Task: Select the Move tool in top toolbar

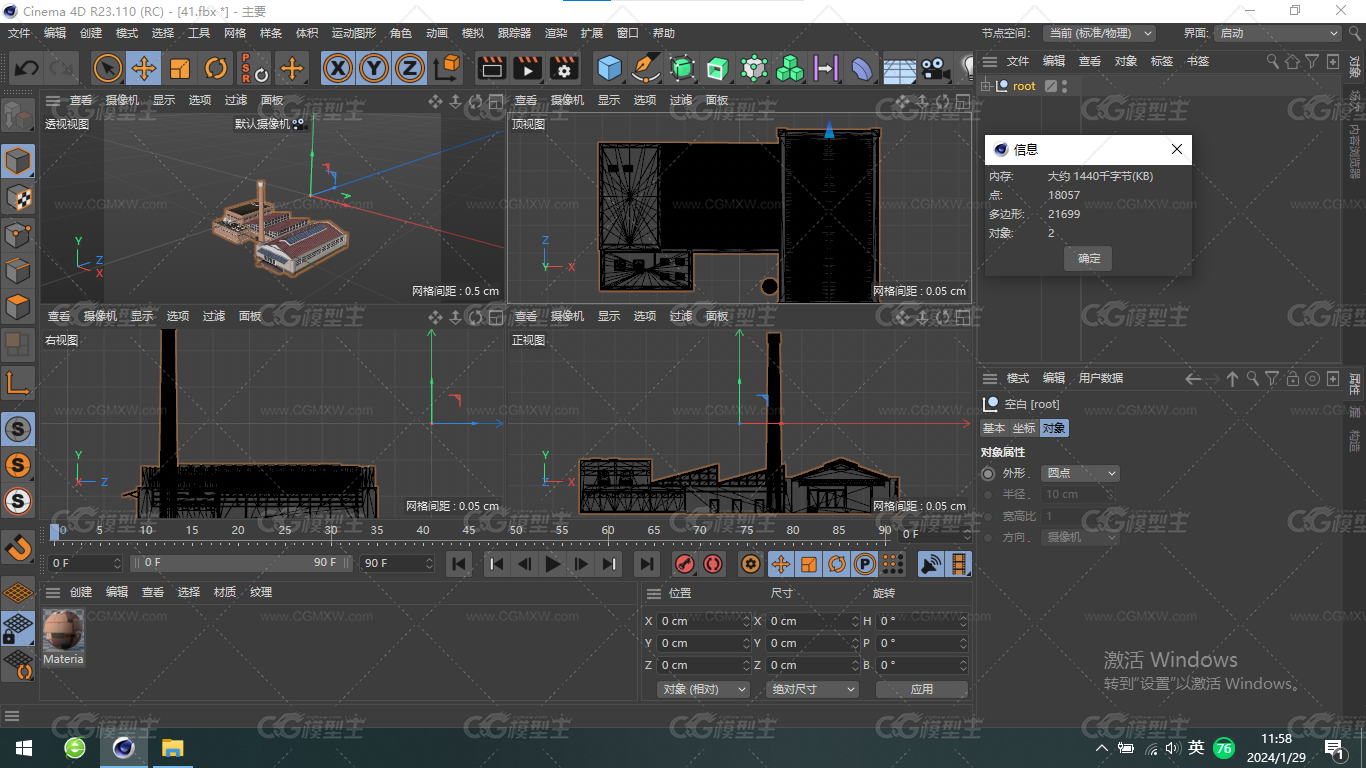Action: click(144, 68)
